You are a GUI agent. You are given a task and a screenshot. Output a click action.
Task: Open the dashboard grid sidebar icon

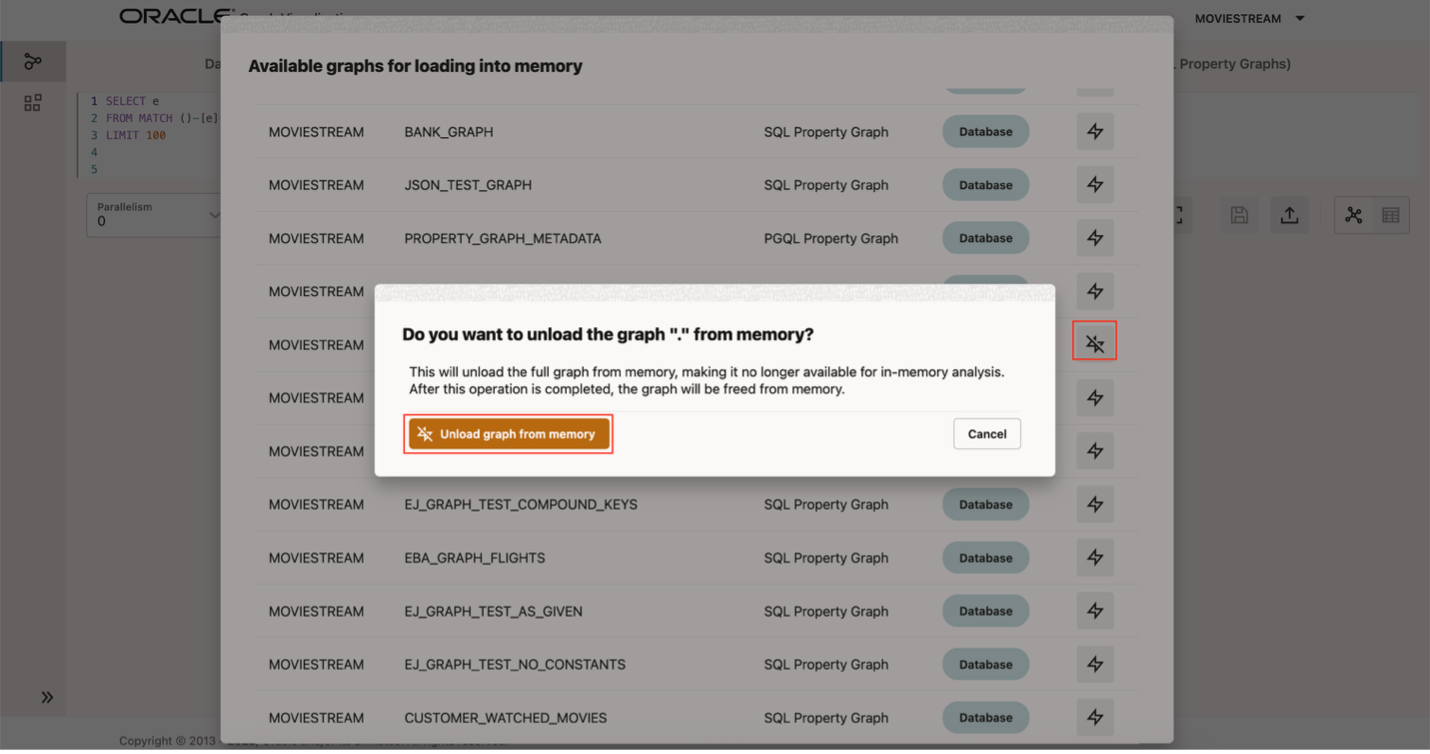click(x=33, y=103)
